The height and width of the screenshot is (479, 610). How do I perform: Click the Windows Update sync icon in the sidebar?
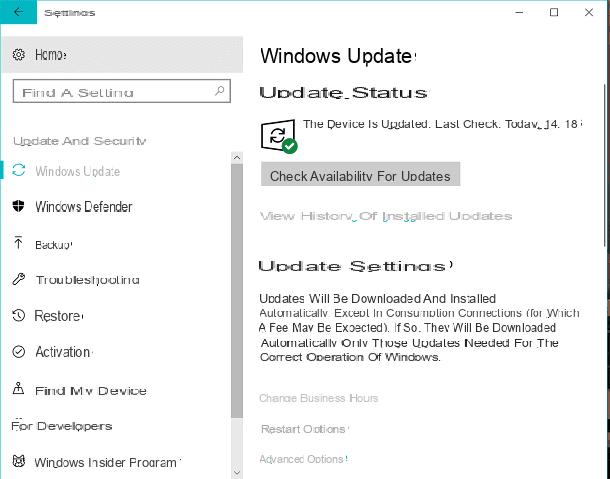[x=19, y=170]
